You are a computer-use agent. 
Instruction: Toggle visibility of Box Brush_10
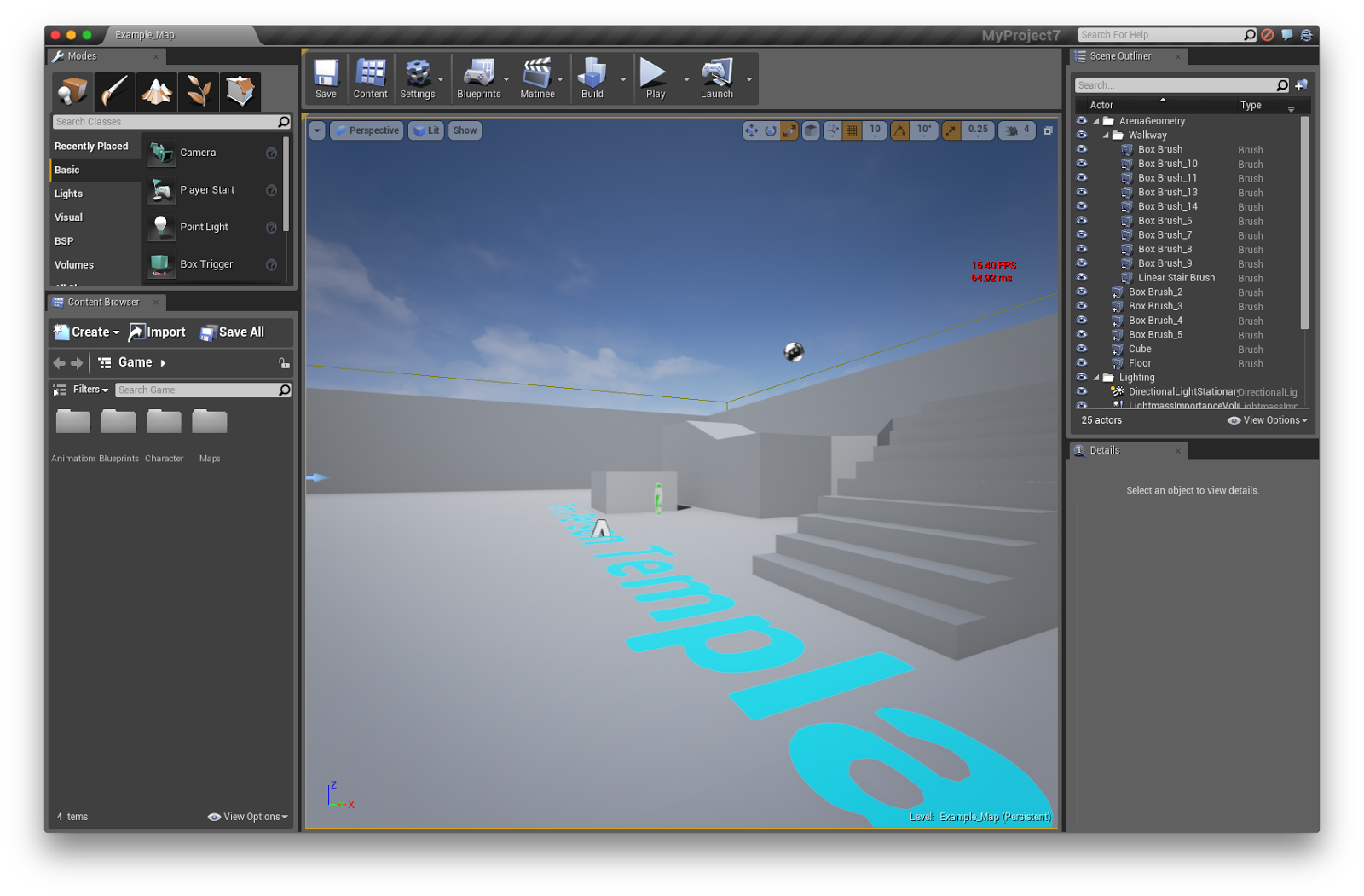pyautogui.click(x=1082, y=164)
